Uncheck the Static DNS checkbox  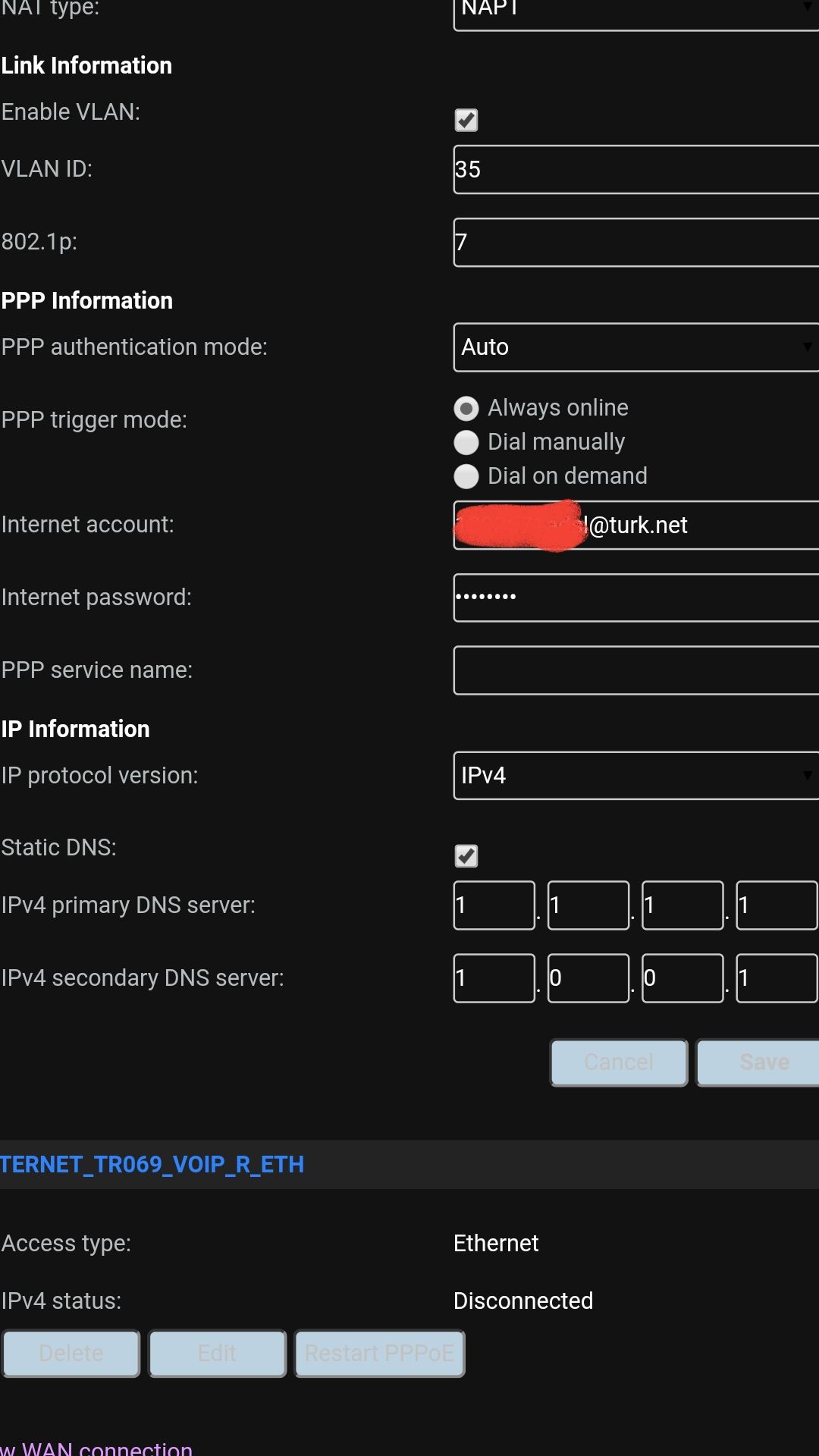tap(466, 855)
